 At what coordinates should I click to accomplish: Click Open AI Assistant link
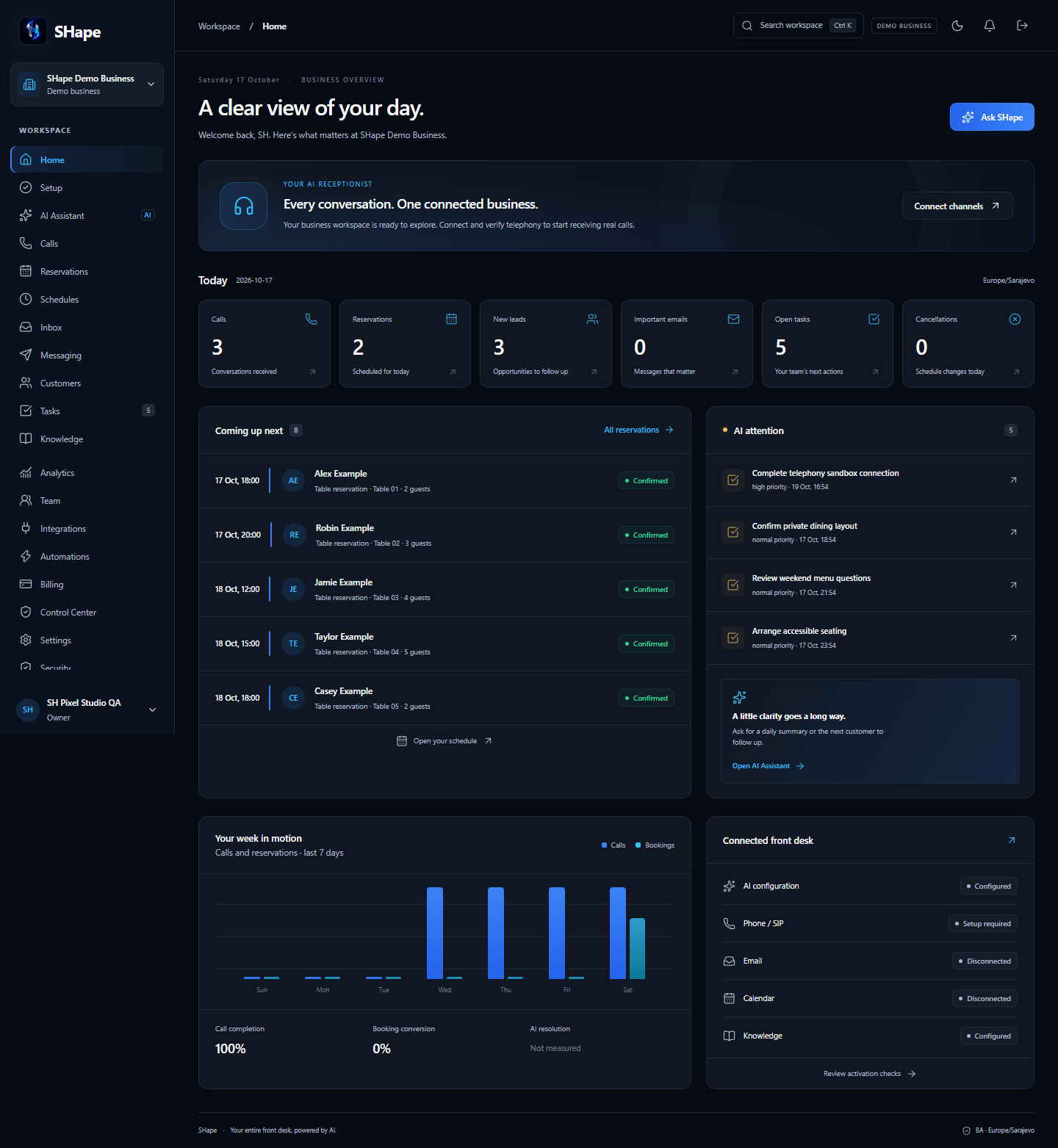[x=769, y=766]
